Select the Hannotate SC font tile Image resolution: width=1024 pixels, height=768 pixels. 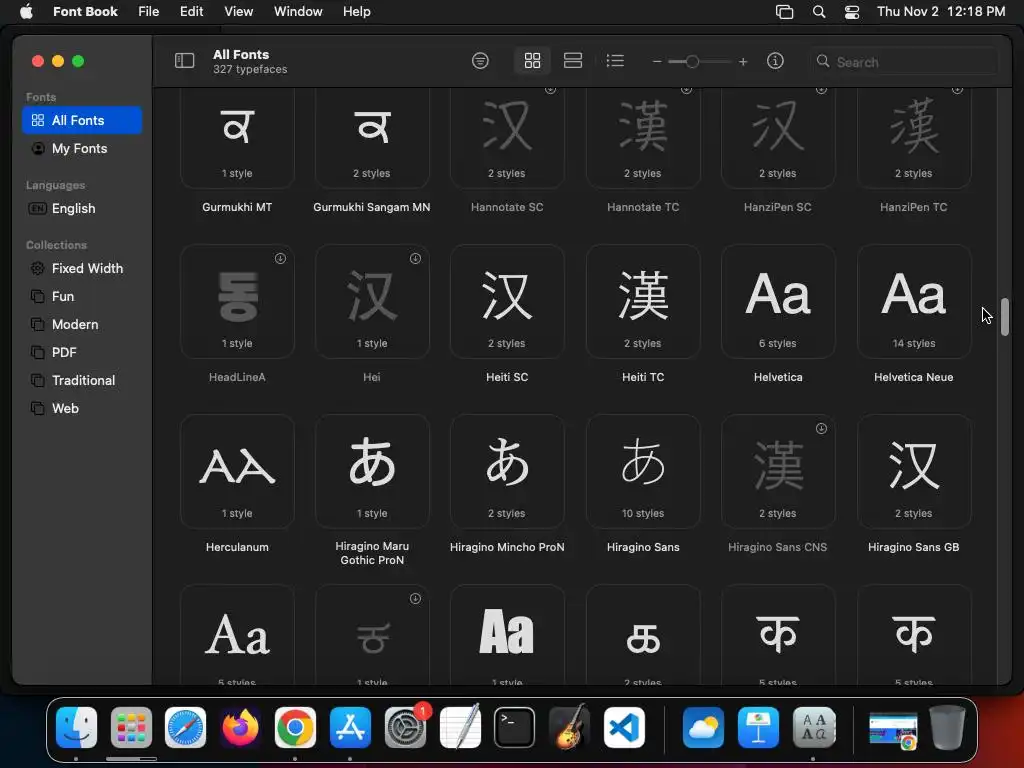point(507,138)
